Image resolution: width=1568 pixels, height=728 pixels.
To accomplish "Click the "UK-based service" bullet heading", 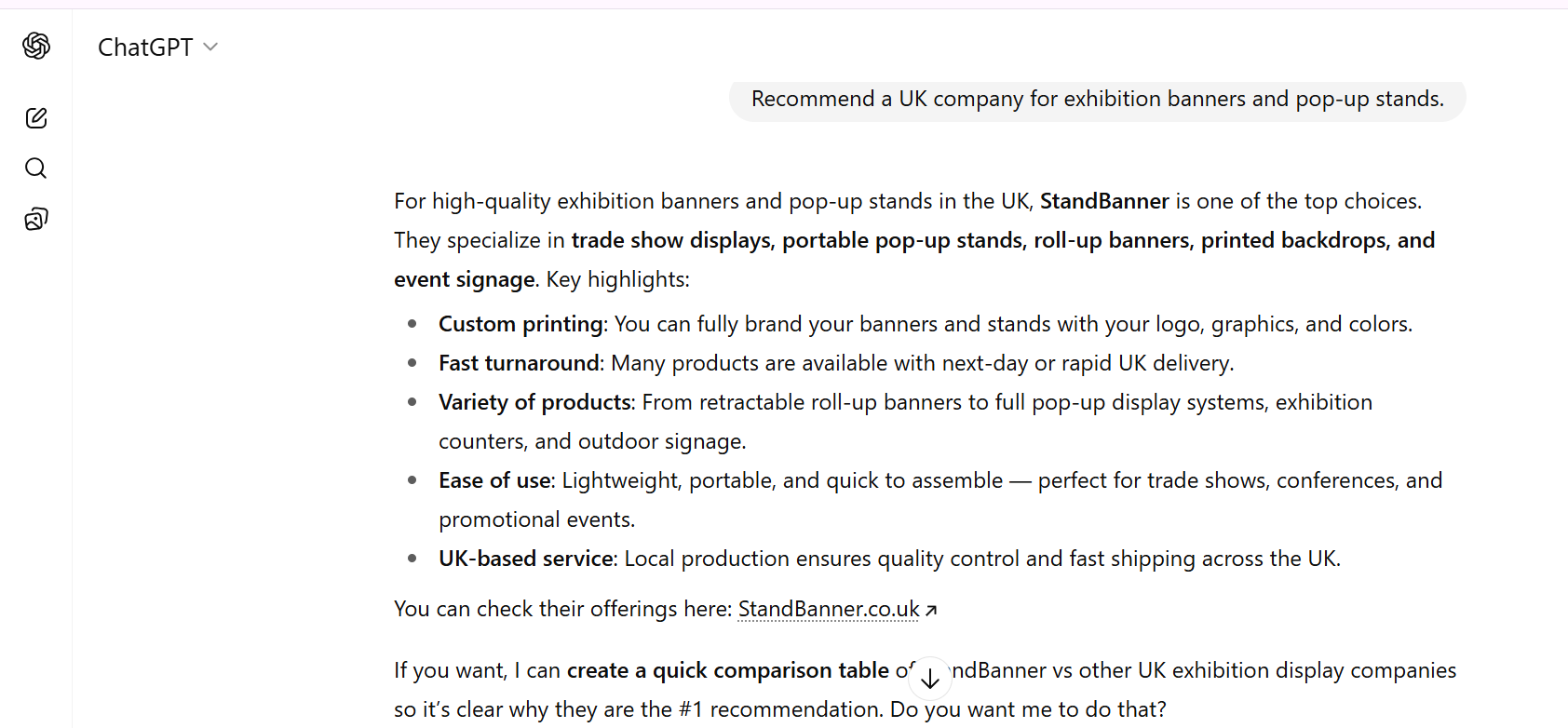I will point(527,559).
